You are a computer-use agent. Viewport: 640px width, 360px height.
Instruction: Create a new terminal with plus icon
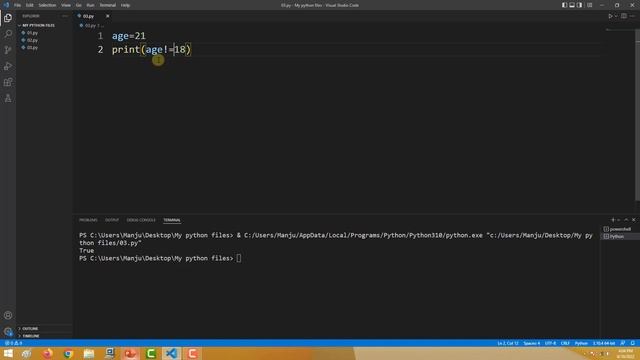point(613,220)
